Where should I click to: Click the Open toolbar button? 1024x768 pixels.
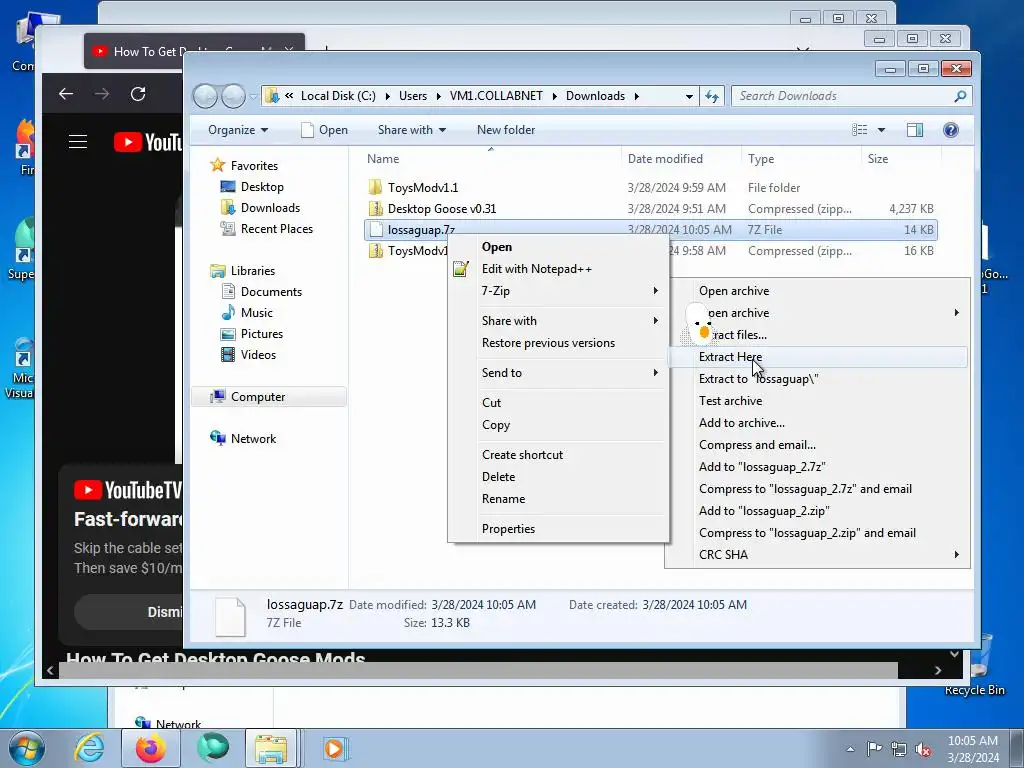(x=324, y=130)
